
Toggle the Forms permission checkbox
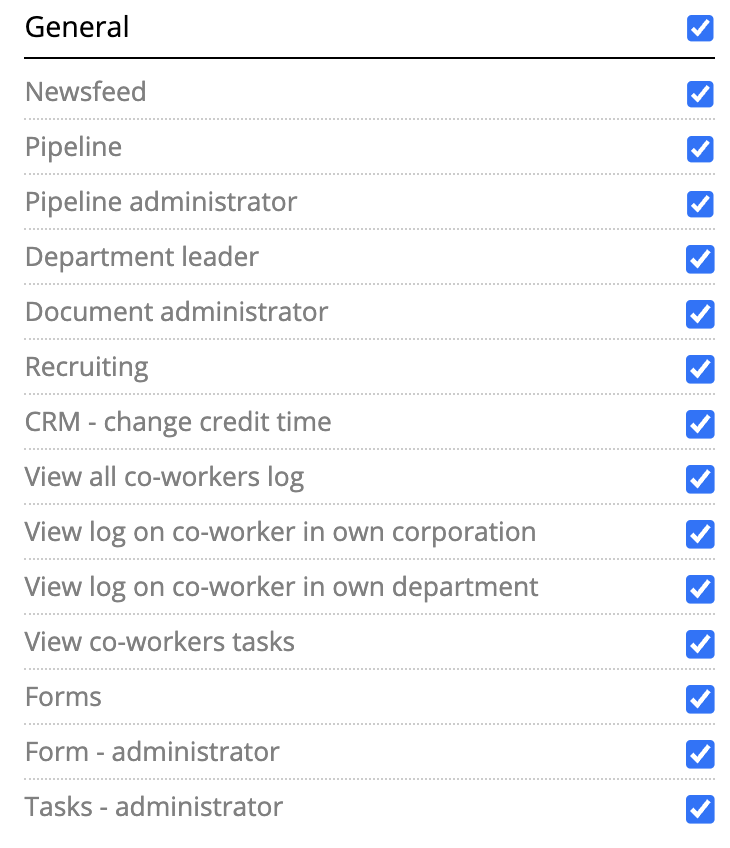pos(700,699)
